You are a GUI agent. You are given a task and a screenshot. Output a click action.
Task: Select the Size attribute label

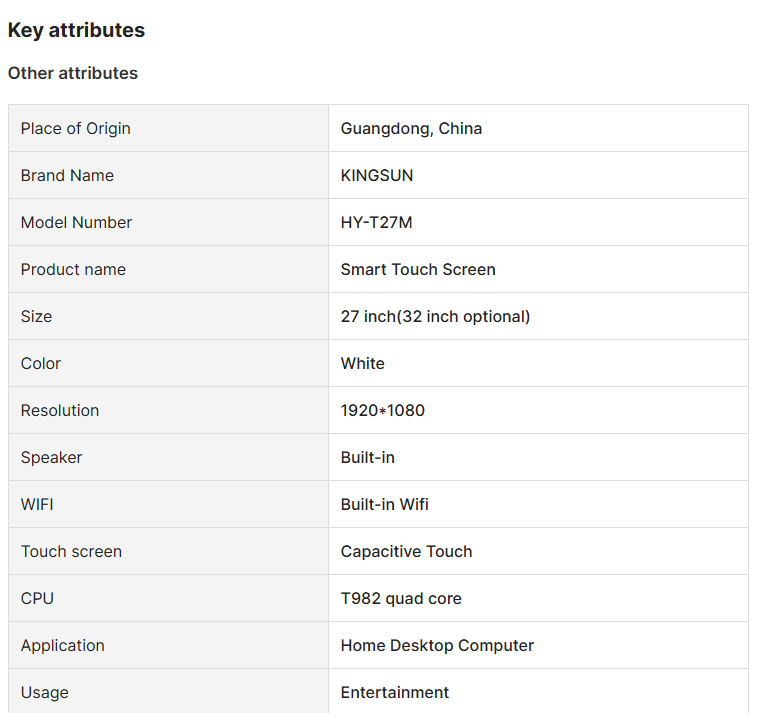click(x=36, y=316)
